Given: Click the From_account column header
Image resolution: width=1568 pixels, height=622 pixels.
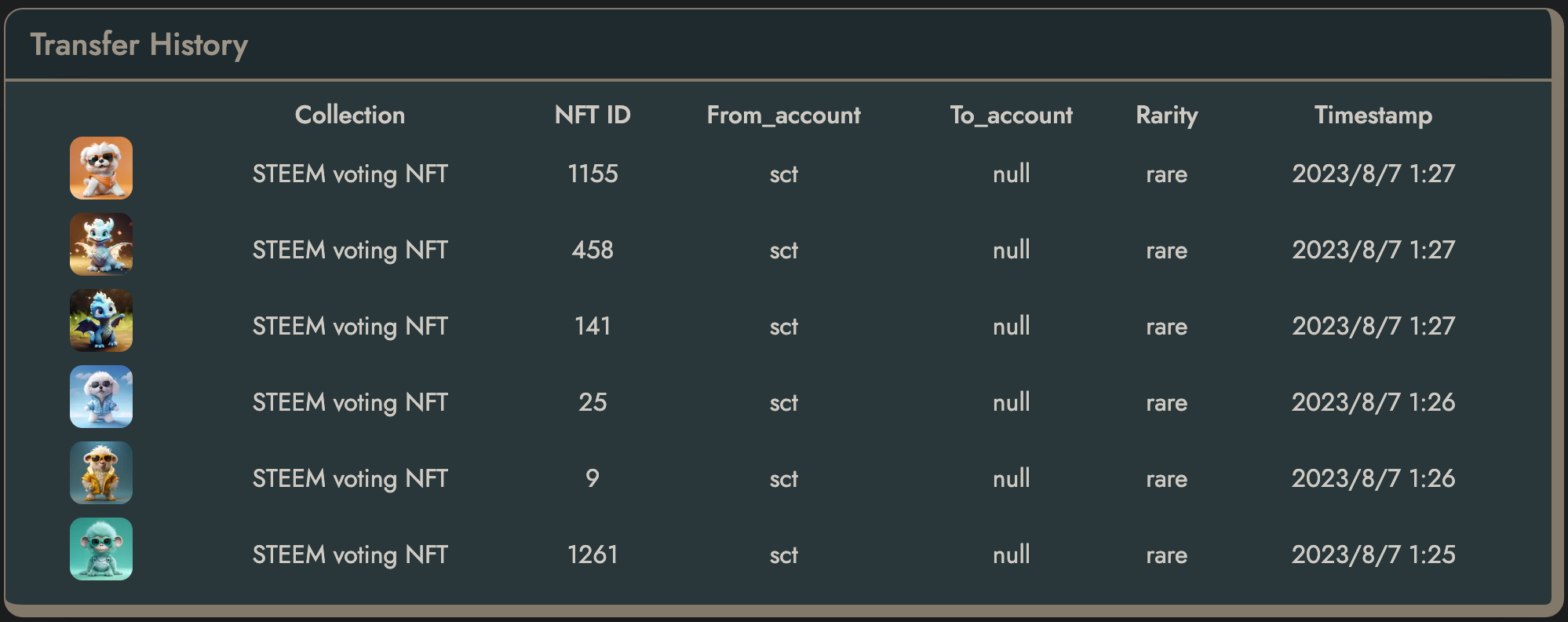Looking at the screenshot, I should 783,115.
